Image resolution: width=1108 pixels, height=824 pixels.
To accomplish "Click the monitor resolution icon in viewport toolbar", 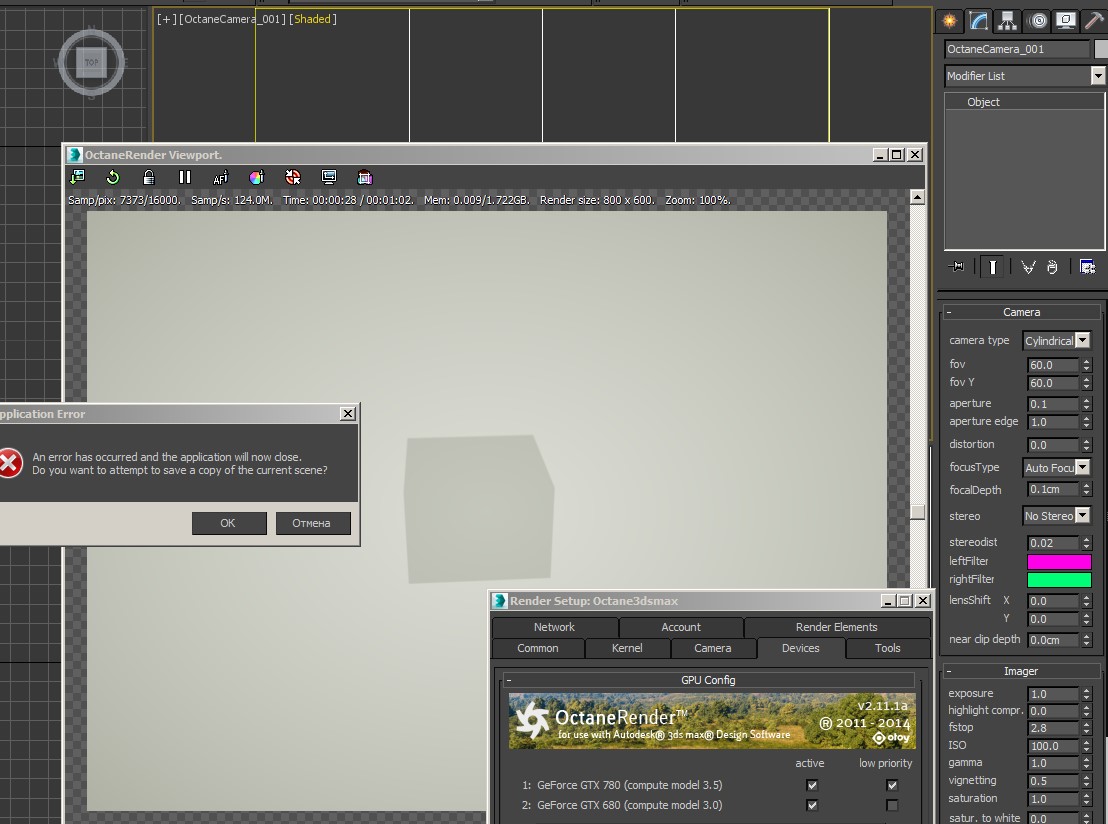I will (329, 177).
